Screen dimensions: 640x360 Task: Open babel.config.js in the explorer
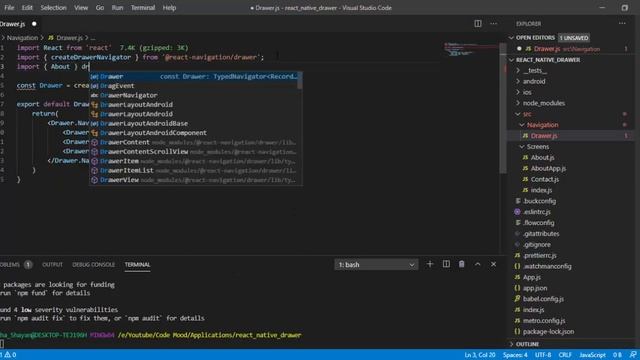[543, 299]
